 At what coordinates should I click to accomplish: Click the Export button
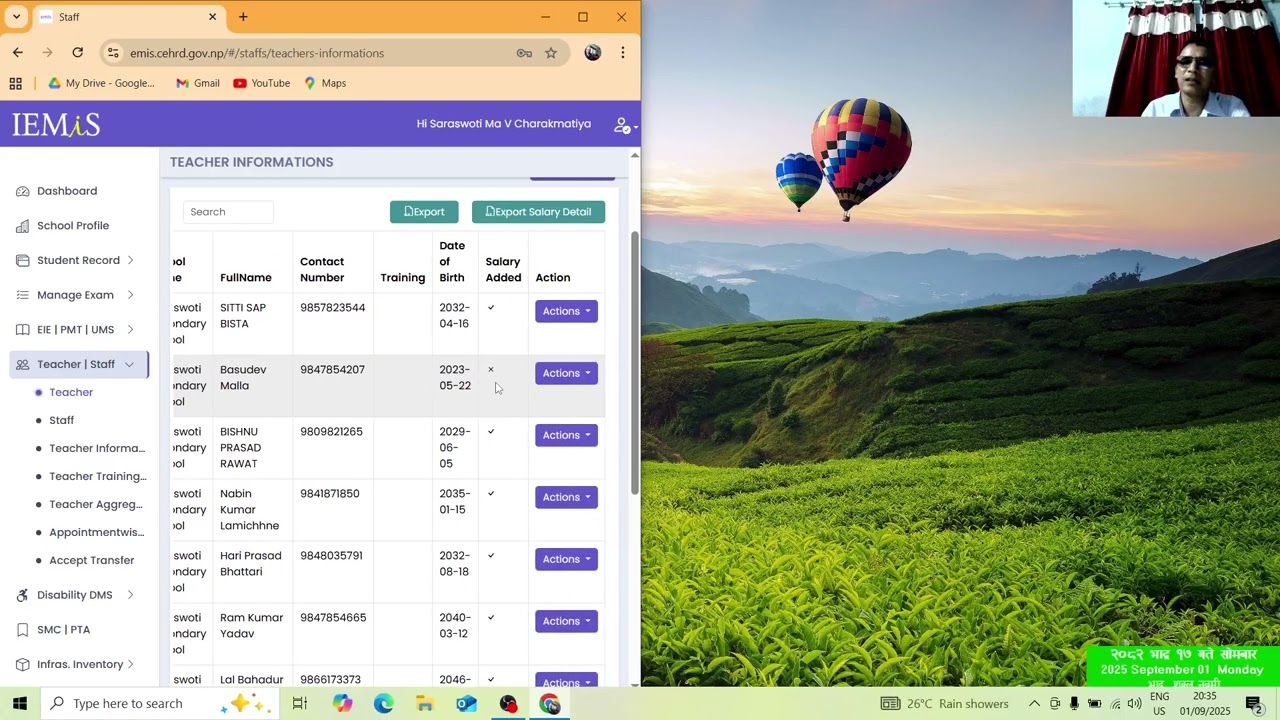[424, 212]
